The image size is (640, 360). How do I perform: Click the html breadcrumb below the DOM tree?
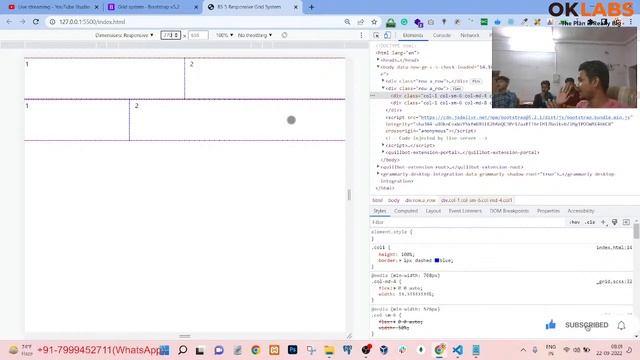coord(377,200)
